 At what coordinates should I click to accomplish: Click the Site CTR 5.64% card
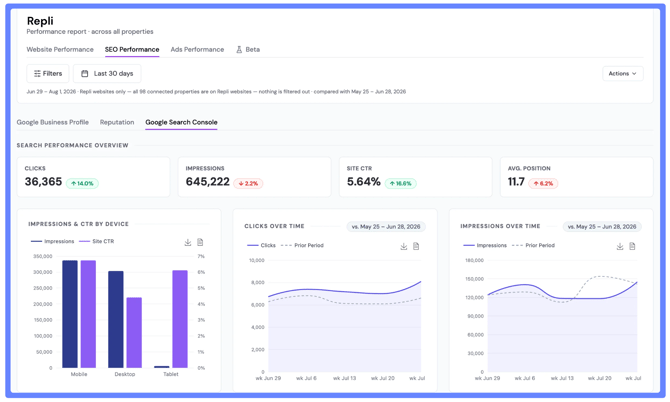point(415,177)
